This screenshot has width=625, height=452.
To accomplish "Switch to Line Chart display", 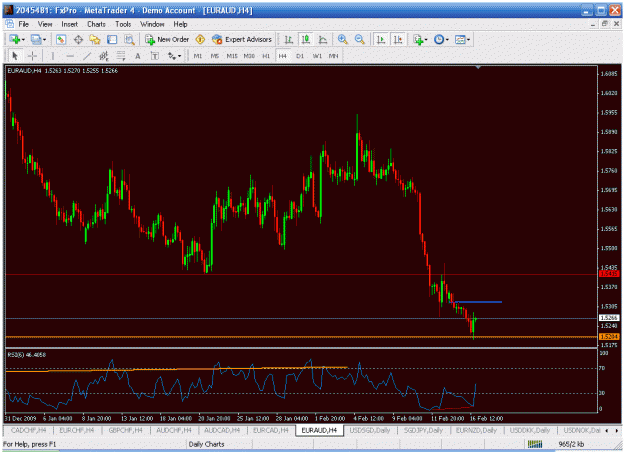I will 323,39.
